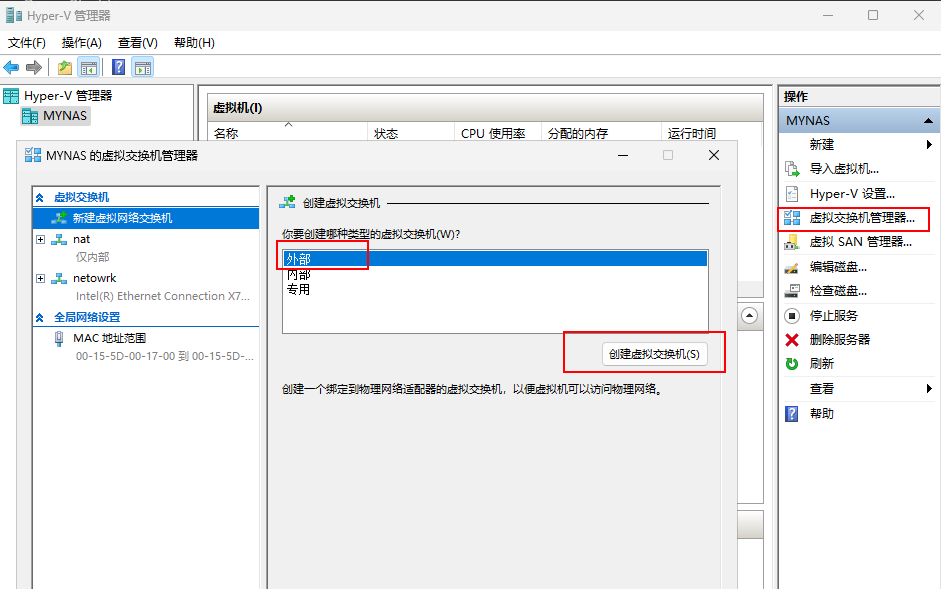Screen dimensions: 941x589
Task: Click 仅内部 text under nat
Action: coord(92,257)
